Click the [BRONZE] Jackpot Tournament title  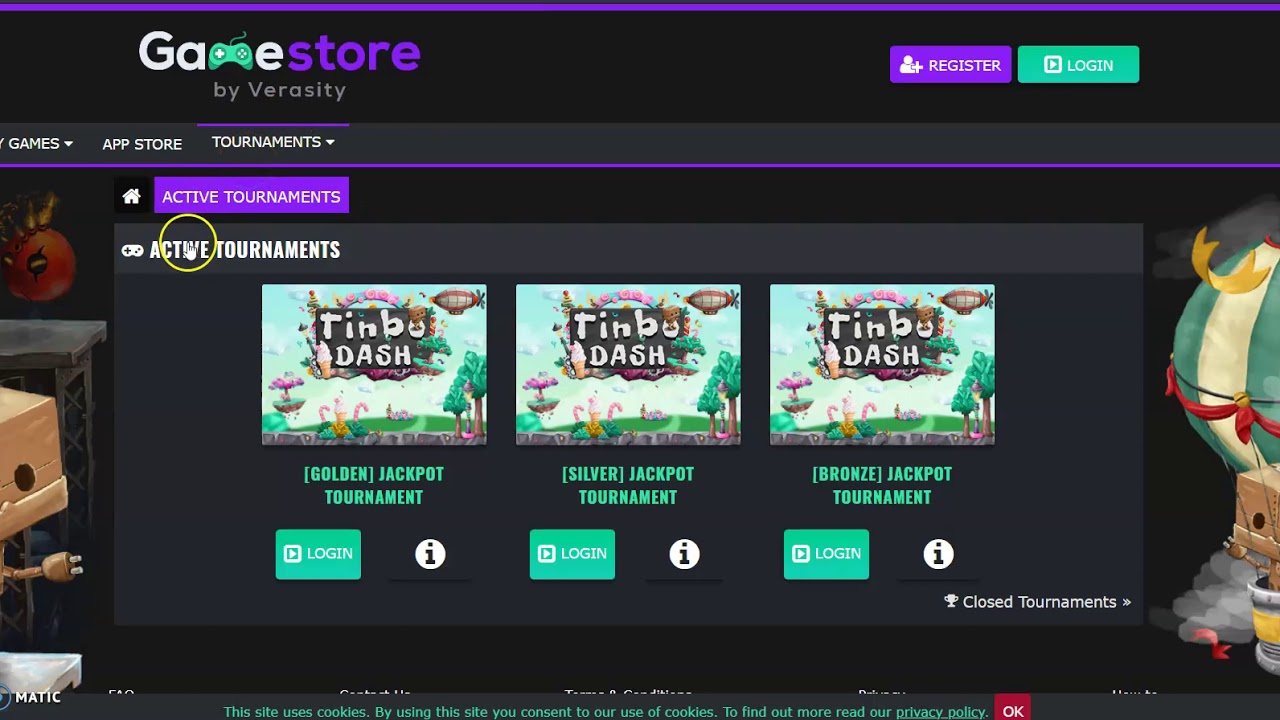click(x=882, y=485)
